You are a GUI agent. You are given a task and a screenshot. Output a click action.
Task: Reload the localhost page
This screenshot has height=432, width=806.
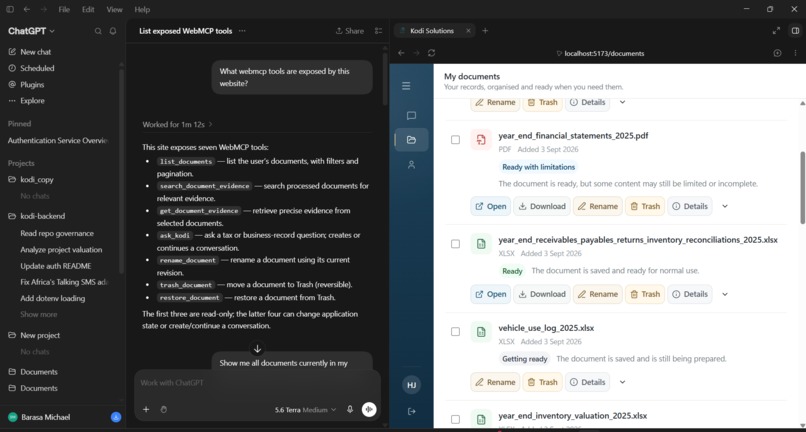pyautogui.click(x=431, y=53)
